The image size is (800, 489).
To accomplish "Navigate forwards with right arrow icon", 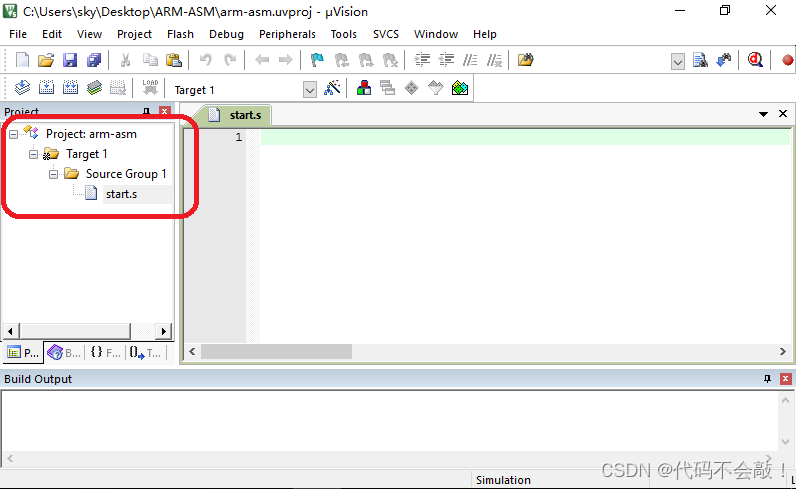I will point(286,60).
